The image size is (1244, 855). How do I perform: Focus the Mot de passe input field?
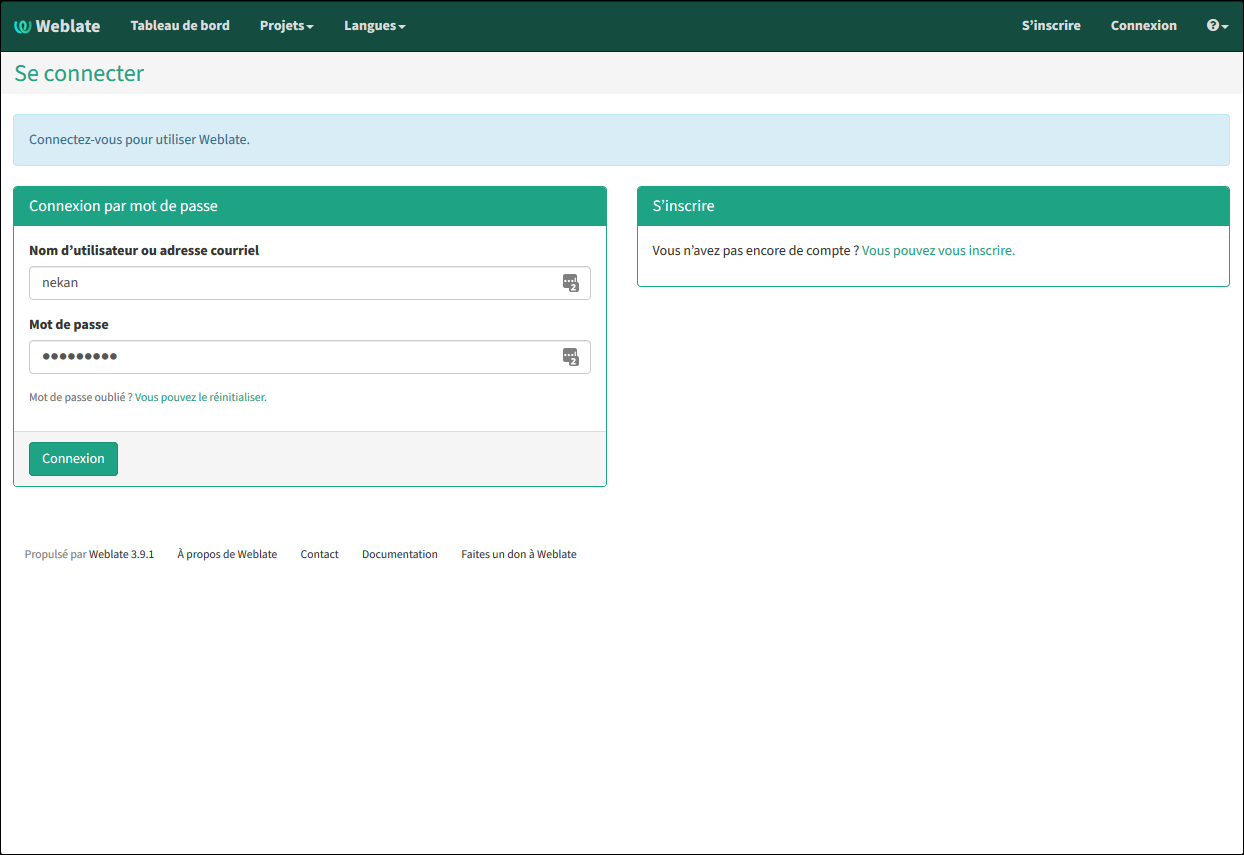click(x=295, y=357)
